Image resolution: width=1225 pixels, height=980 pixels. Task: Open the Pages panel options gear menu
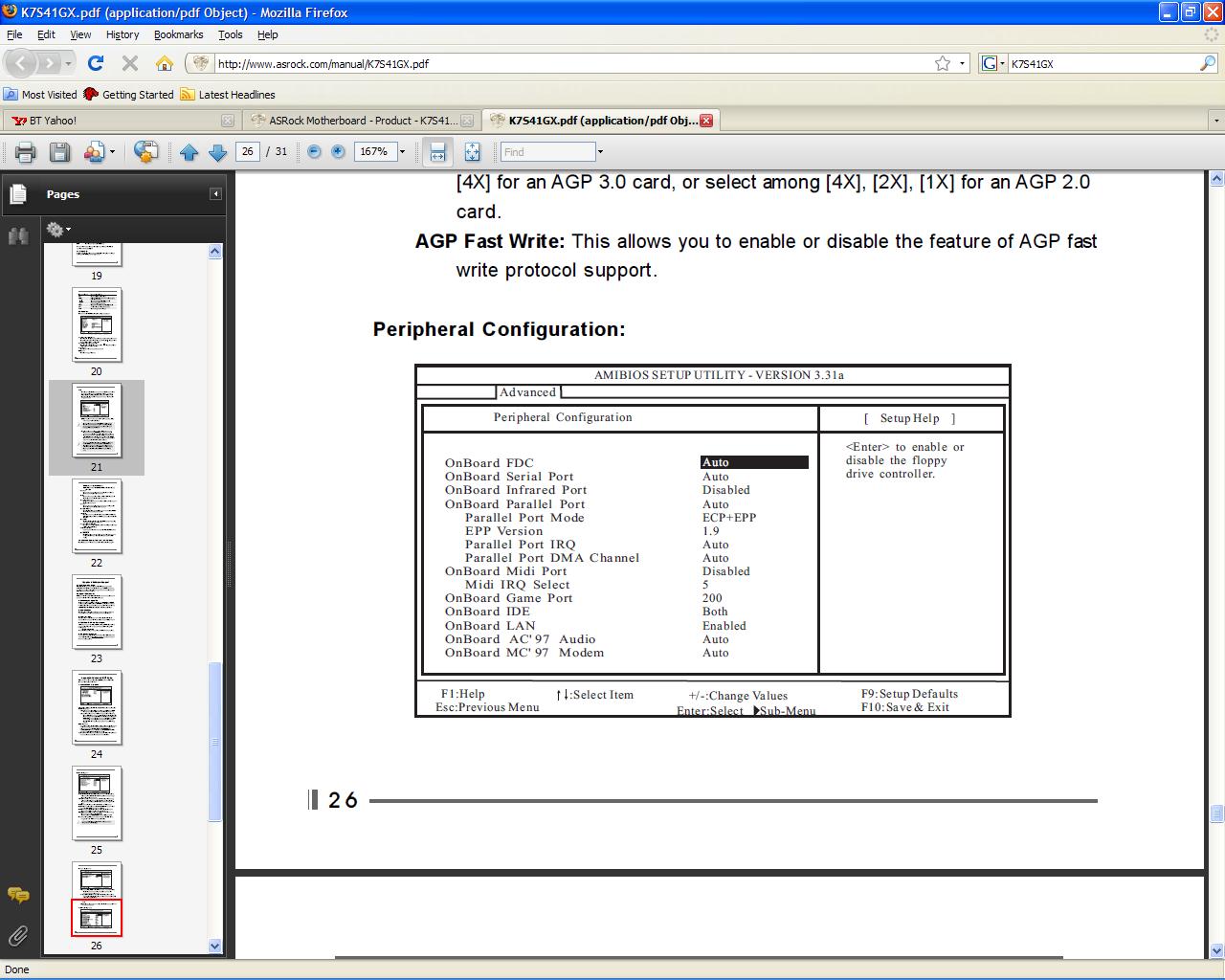(58, 230)
